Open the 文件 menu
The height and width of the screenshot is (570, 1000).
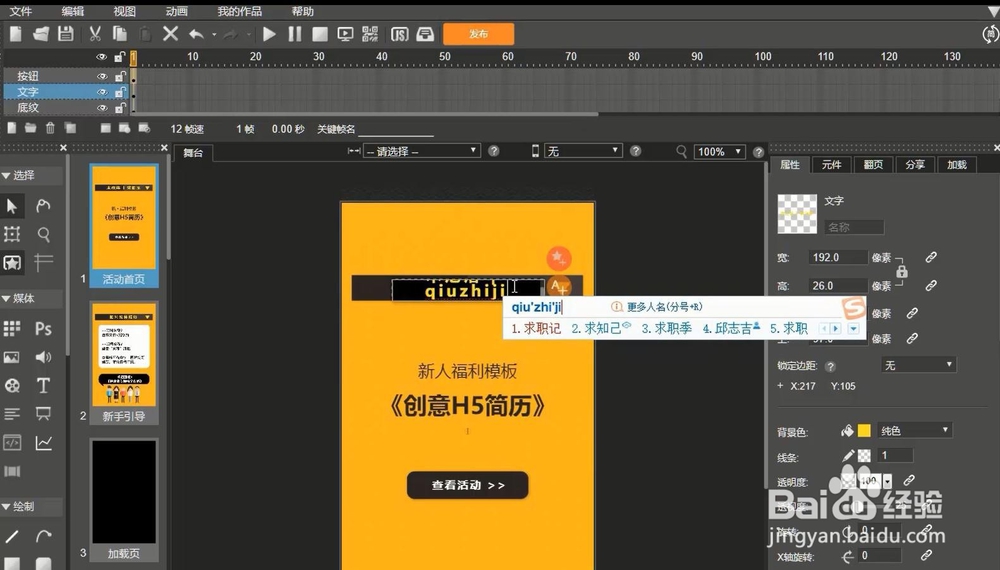coord(20,11)
